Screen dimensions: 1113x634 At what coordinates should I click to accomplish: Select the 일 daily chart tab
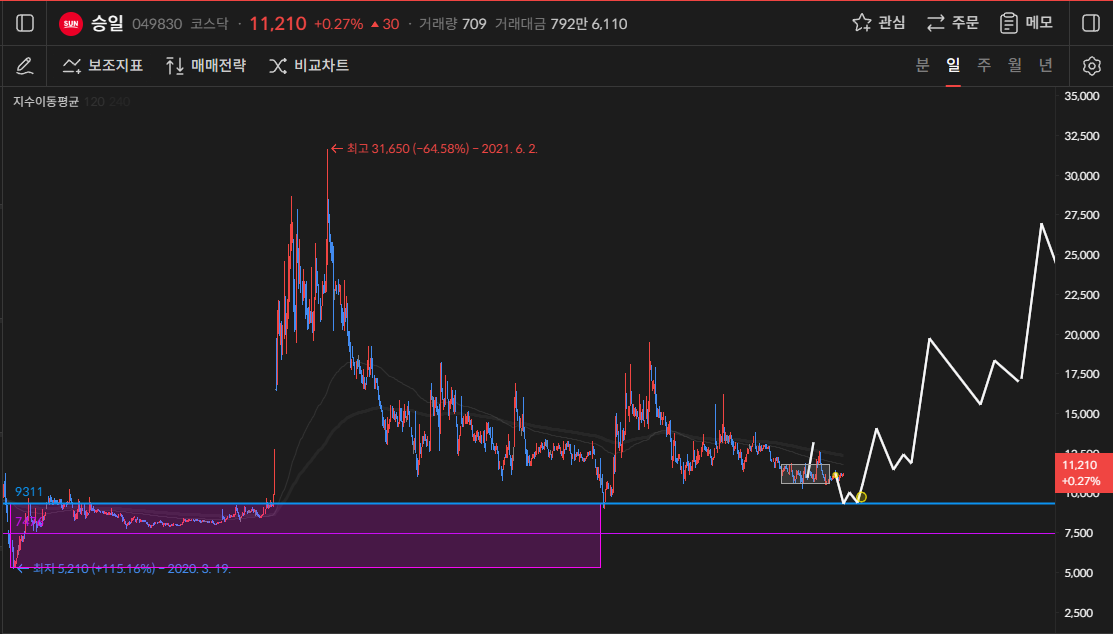click(953, 65)
